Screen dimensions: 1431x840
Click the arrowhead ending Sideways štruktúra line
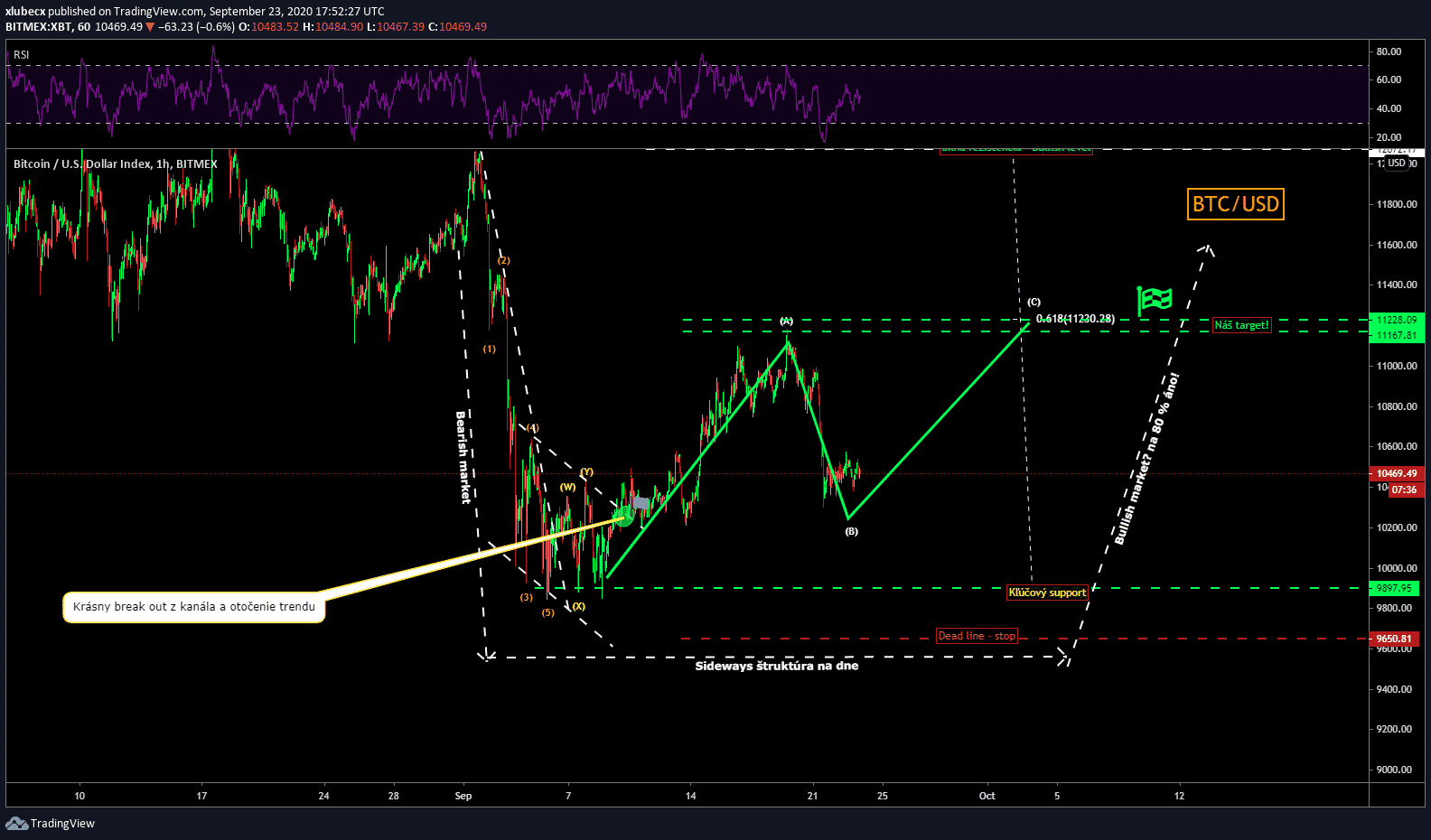pyautogui.click(x=1065, y=658)
